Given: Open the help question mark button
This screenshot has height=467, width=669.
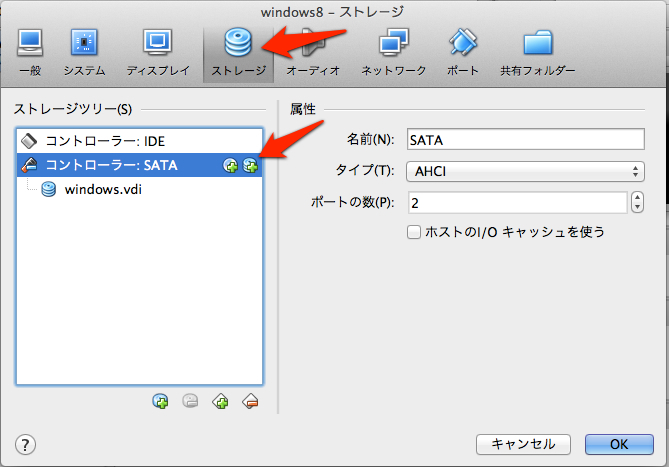Looking at the screenshot, I should point(25,444).
